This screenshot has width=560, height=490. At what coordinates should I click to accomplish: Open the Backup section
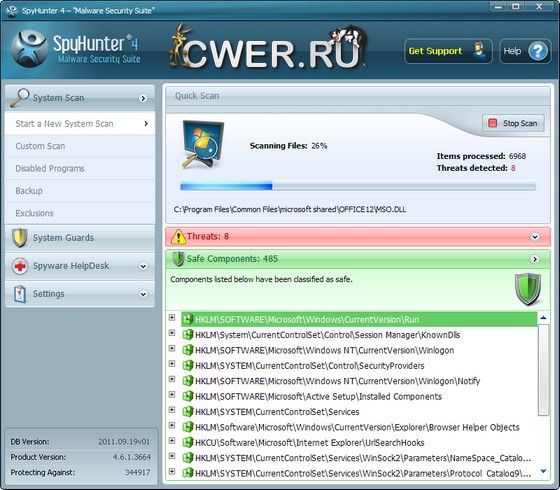pos(80,191)
